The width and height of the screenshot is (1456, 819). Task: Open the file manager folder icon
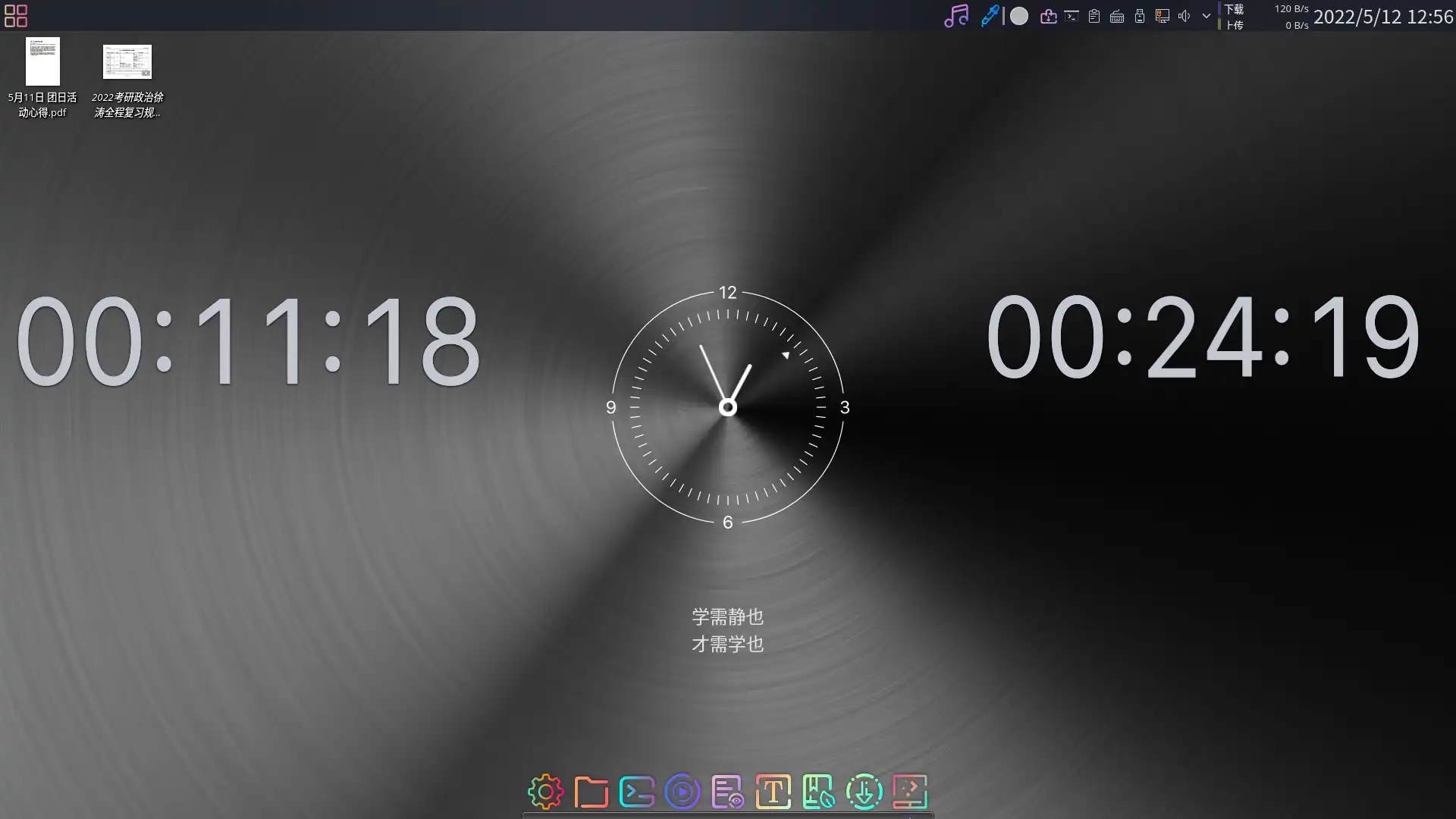point(591,792)
